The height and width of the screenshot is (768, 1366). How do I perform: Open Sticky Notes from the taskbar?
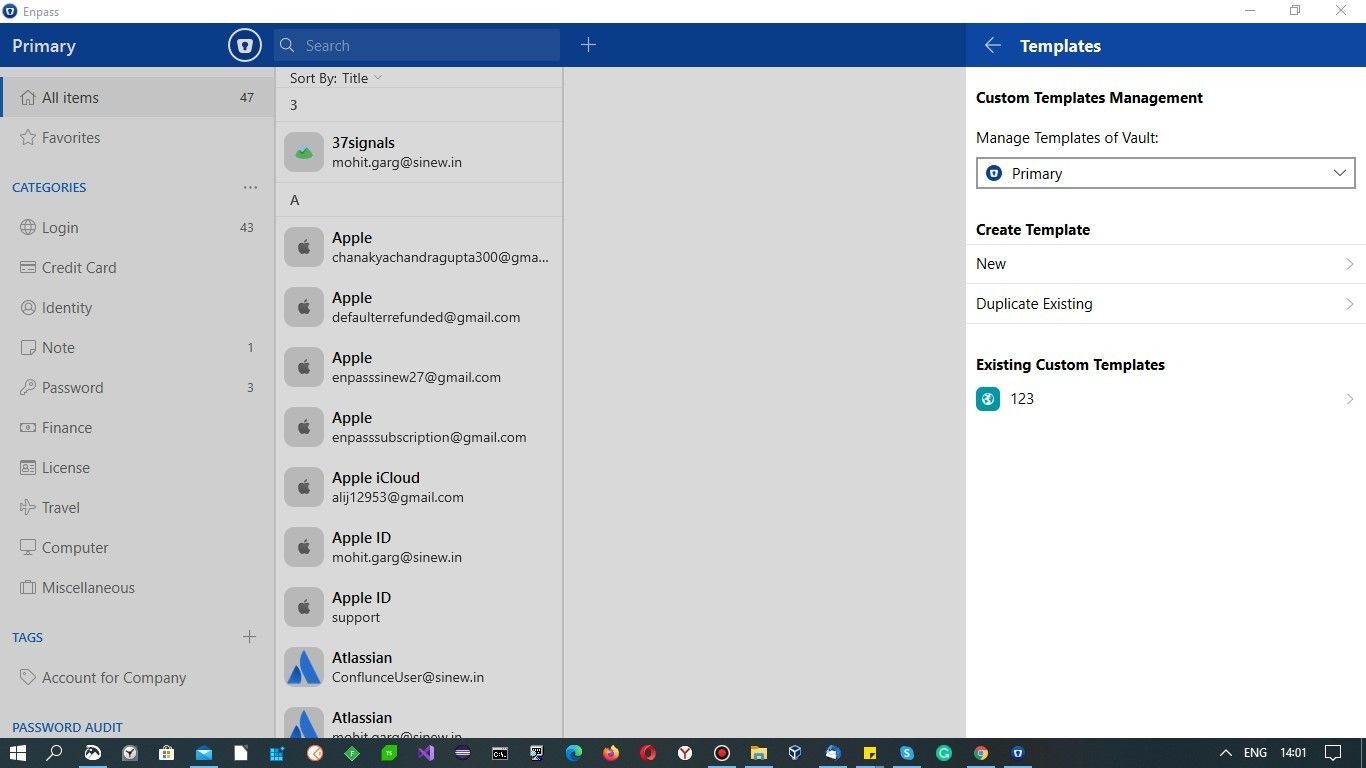click(870, 753)
